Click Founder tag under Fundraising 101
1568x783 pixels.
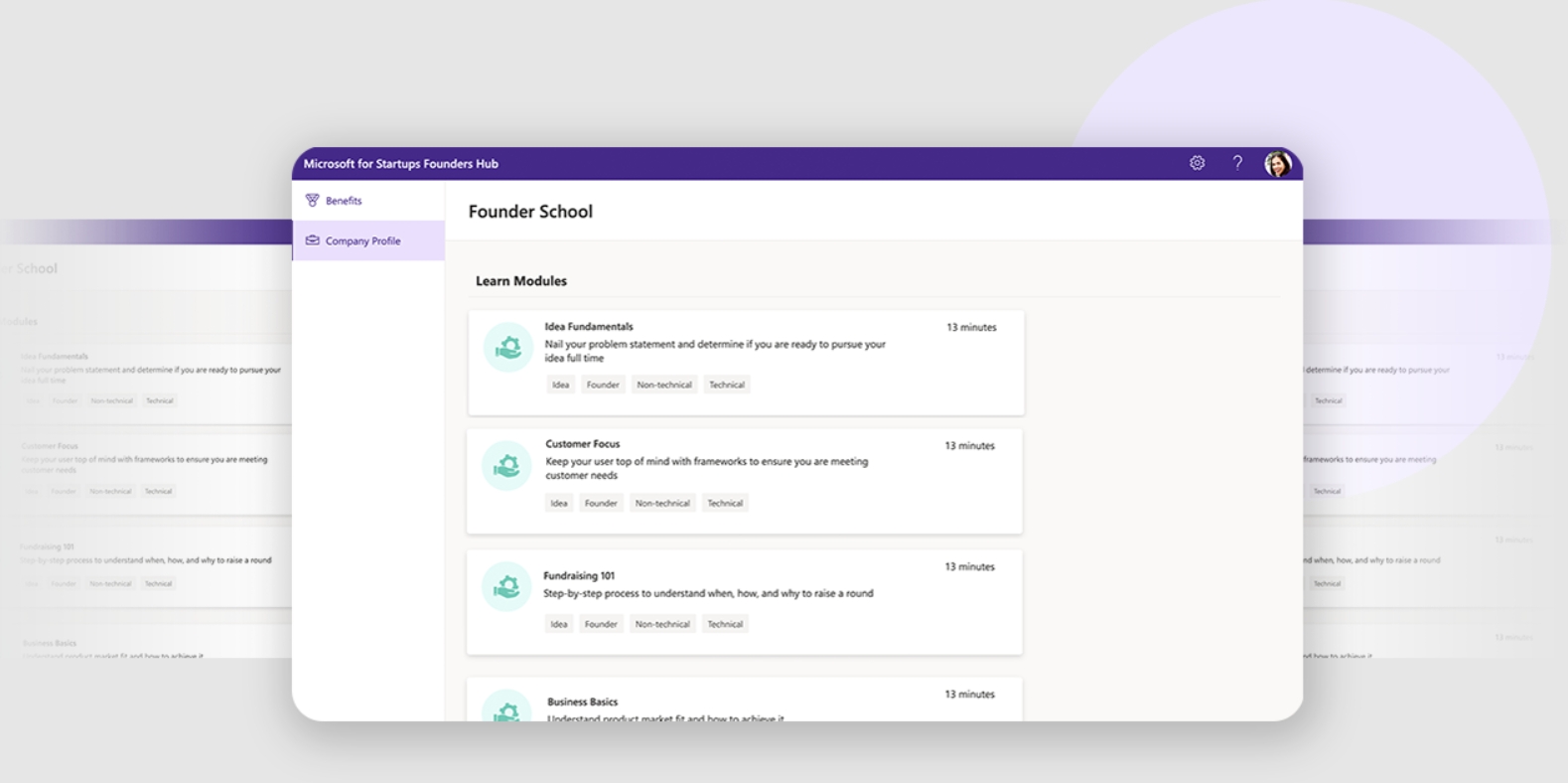click(x=601, y=624)
